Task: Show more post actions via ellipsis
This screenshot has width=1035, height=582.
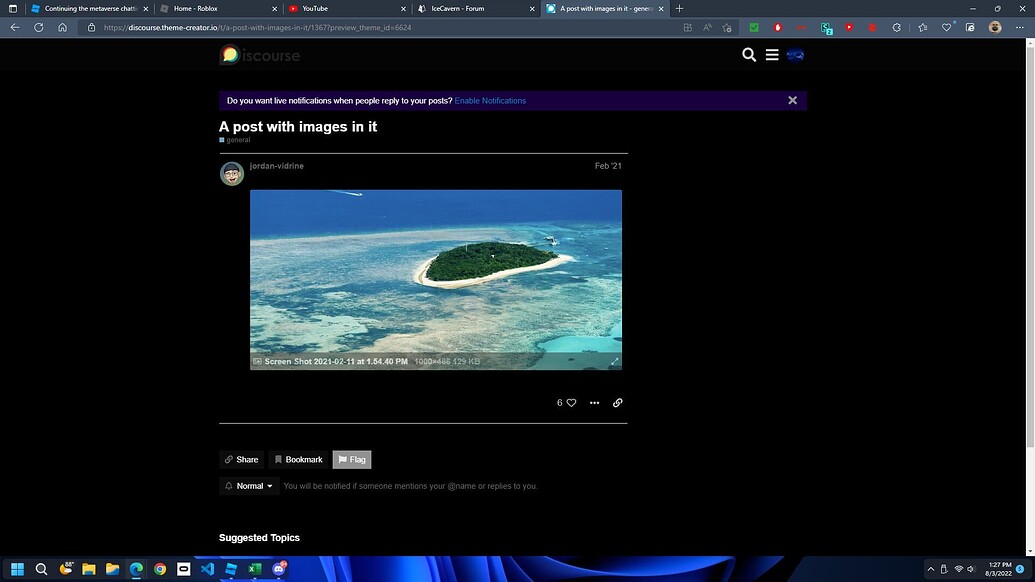Action: coord(595,403)
